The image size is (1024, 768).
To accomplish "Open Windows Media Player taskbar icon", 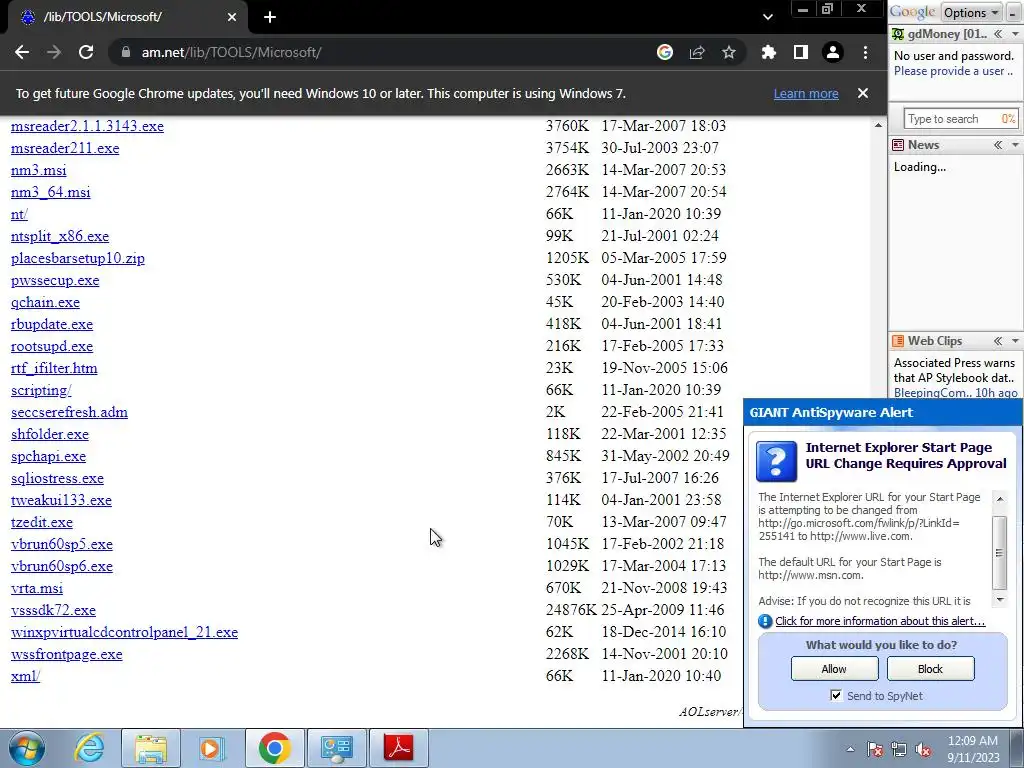I will coord(211,748).
